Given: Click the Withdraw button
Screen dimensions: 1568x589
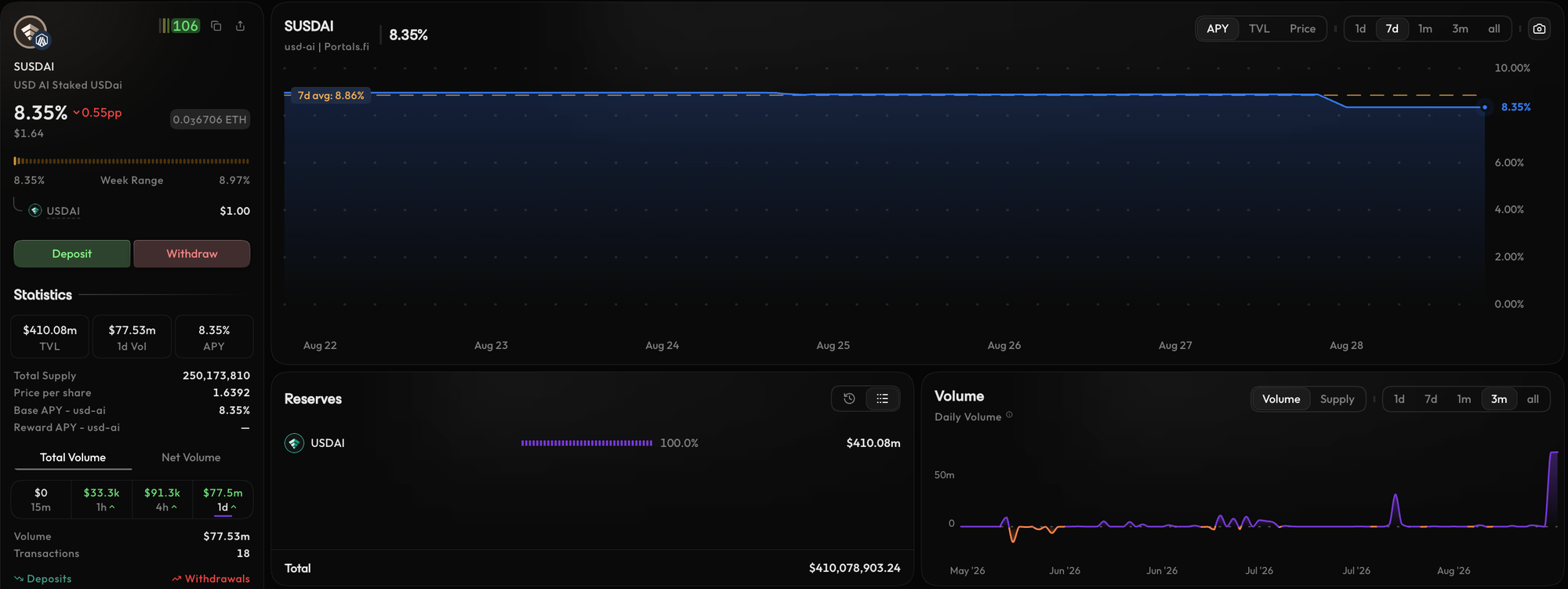Looking at the screenshot, I should point(192,253).
